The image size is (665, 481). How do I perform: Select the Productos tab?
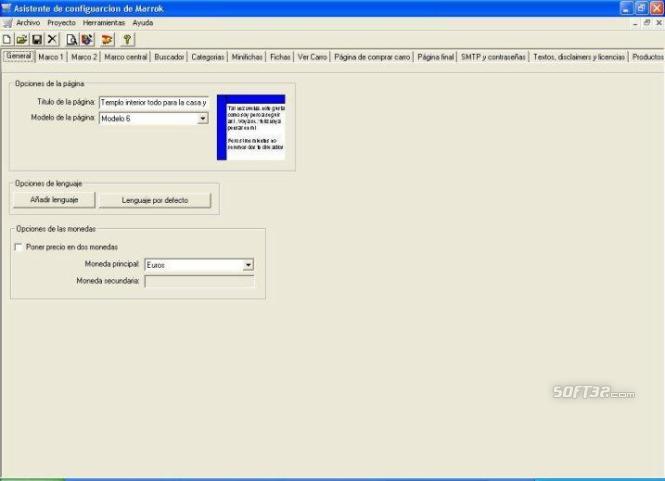[x=647, y=57]
